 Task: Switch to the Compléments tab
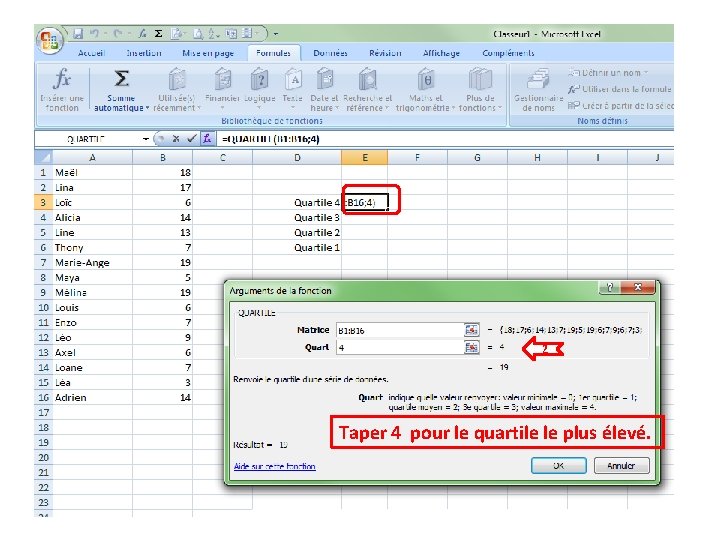(x=508, y=53)
